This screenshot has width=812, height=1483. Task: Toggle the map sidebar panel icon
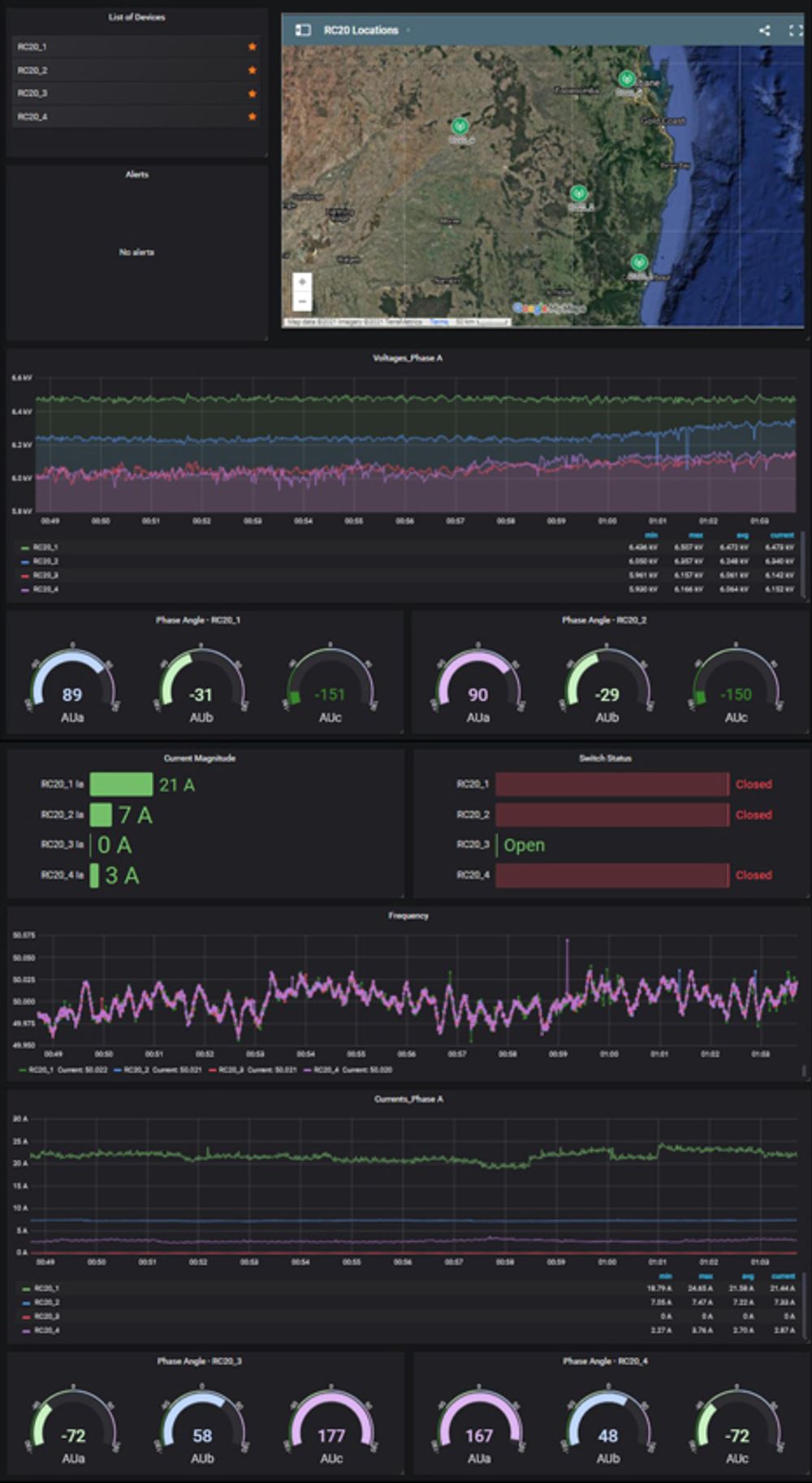pos(303,30)
